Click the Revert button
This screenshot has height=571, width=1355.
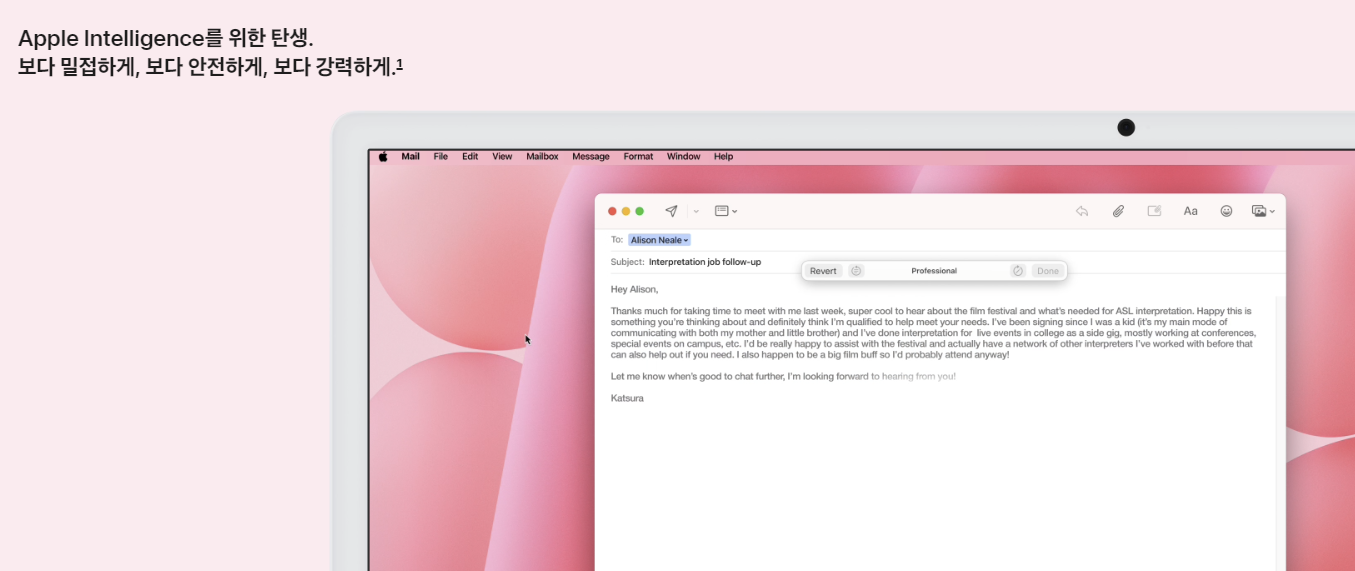(823, 271)
